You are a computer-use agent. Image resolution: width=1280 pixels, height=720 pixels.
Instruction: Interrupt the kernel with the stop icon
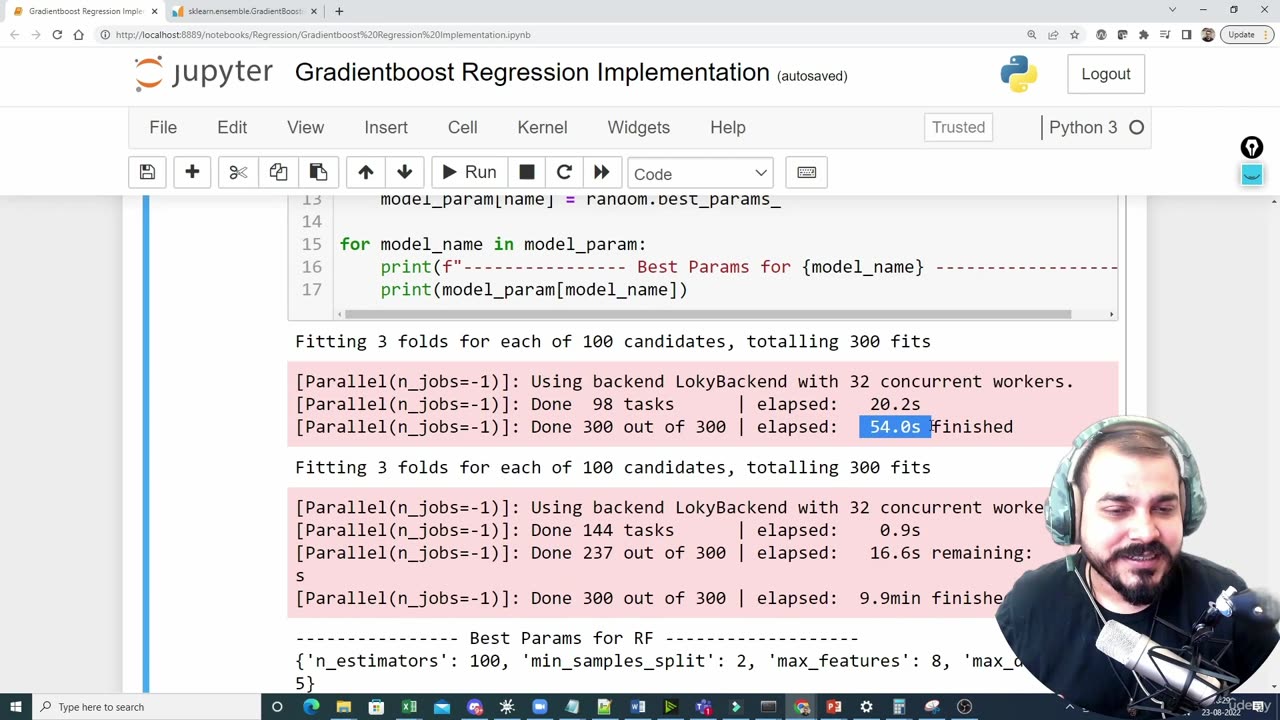coord(527,173)
